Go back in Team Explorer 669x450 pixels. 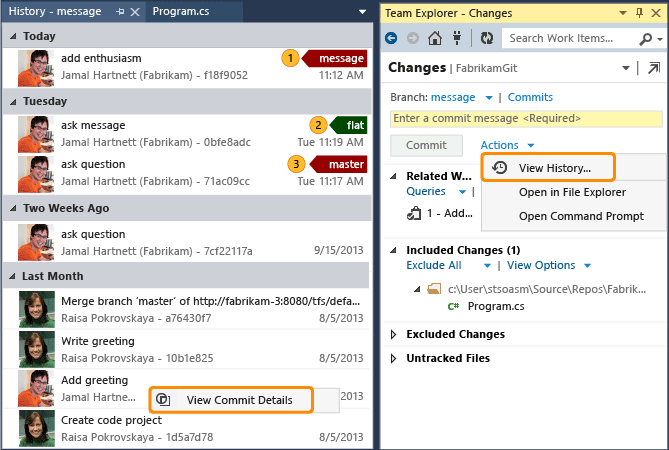tap(391, 38)
